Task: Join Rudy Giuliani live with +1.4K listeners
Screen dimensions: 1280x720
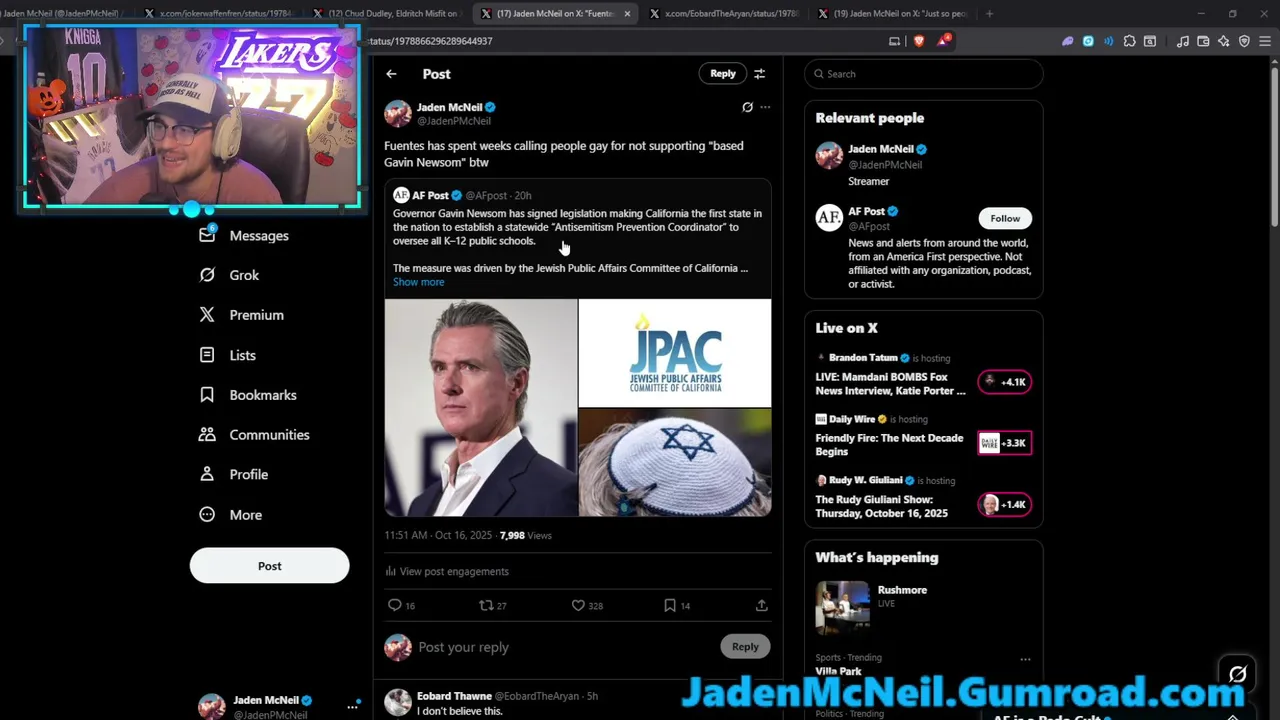Action: 1005,504
